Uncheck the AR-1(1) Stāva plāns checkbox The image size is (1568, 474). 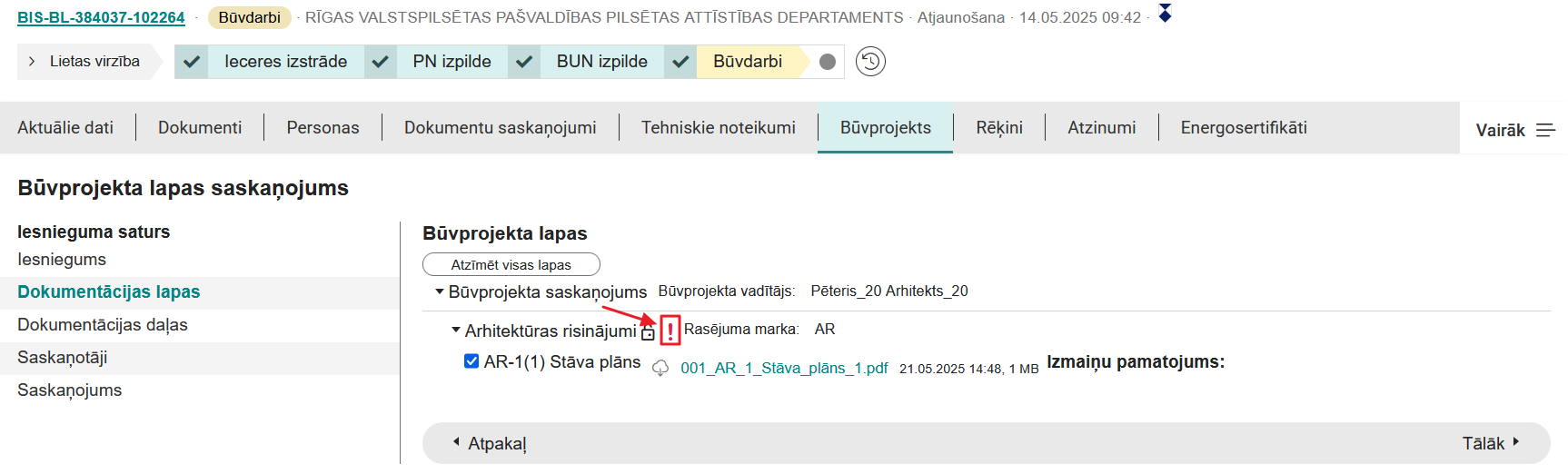pos(471,361)
